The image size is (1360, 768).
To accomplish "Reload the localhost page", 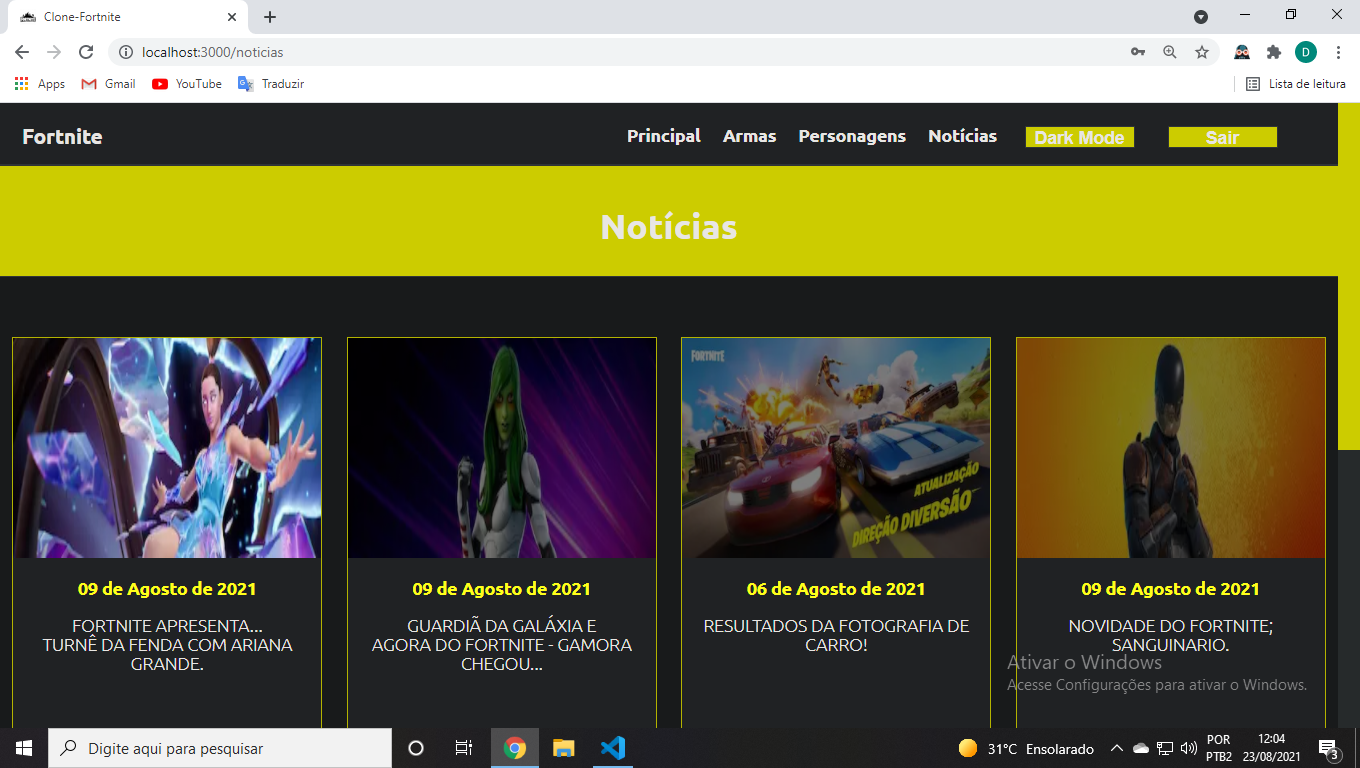I will click(x=86, y=52).
